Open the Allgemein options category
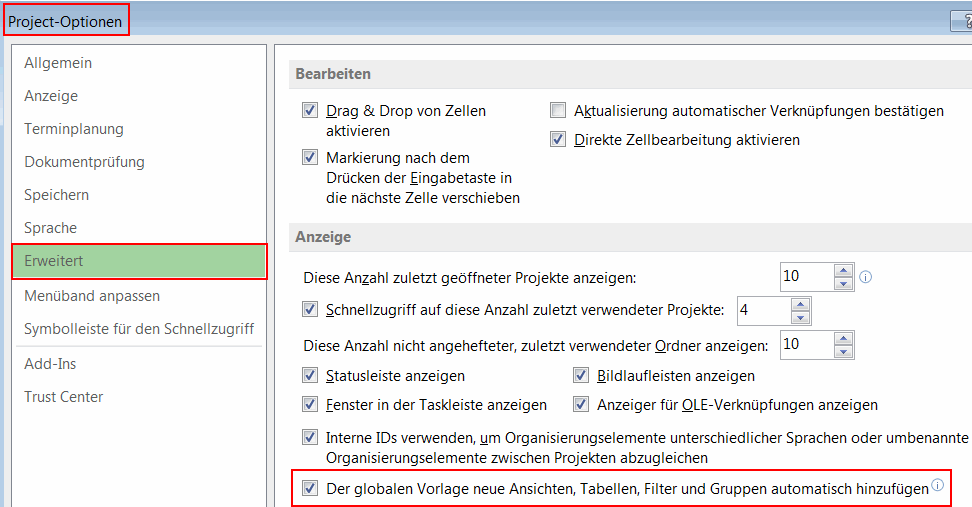 click(x=58, y=63)
